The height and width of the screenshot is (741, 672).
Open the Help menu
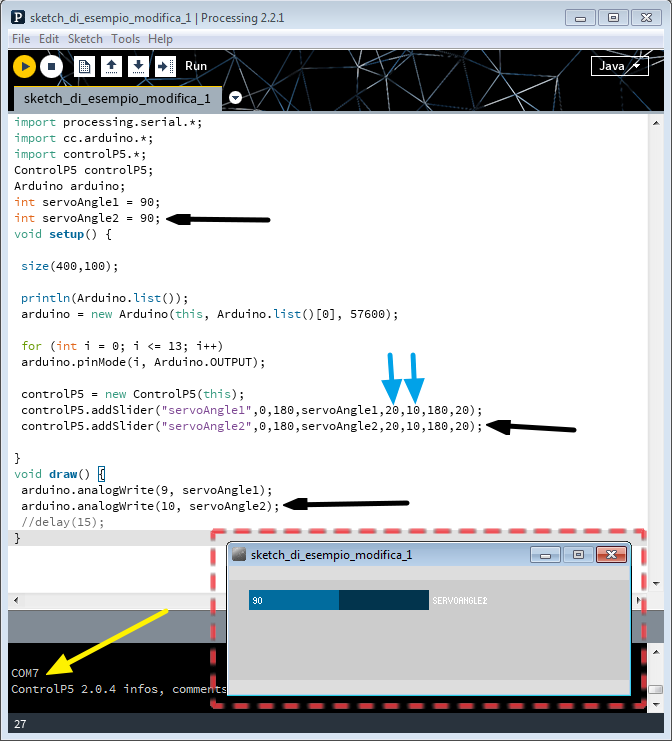(x=160, y=39)
